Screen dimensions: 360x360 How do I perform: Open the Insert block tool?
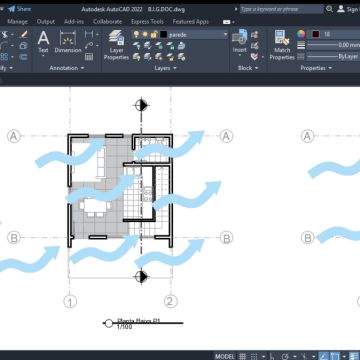click(x=240, y=41)
